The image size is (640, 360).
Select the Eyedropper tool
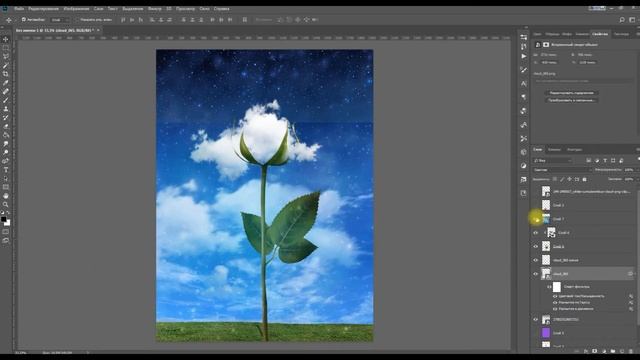pyautogui.click(x=6, y=82)
